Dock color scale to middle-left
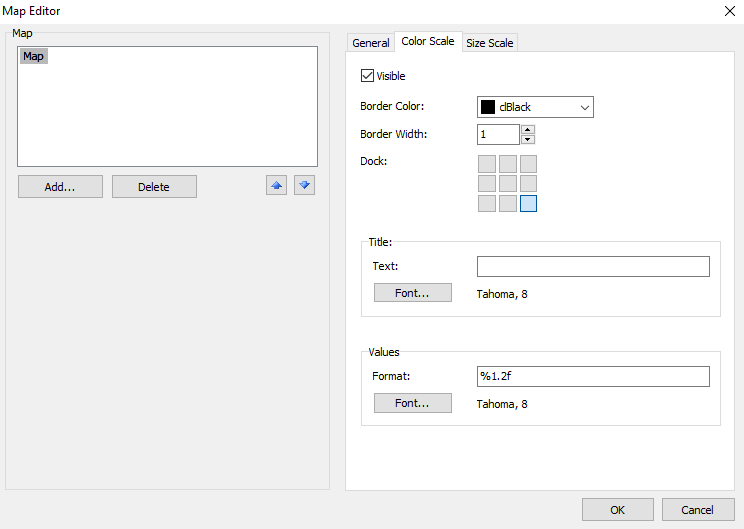The height and width of the screenshot is (529, 744). [487, 184]
